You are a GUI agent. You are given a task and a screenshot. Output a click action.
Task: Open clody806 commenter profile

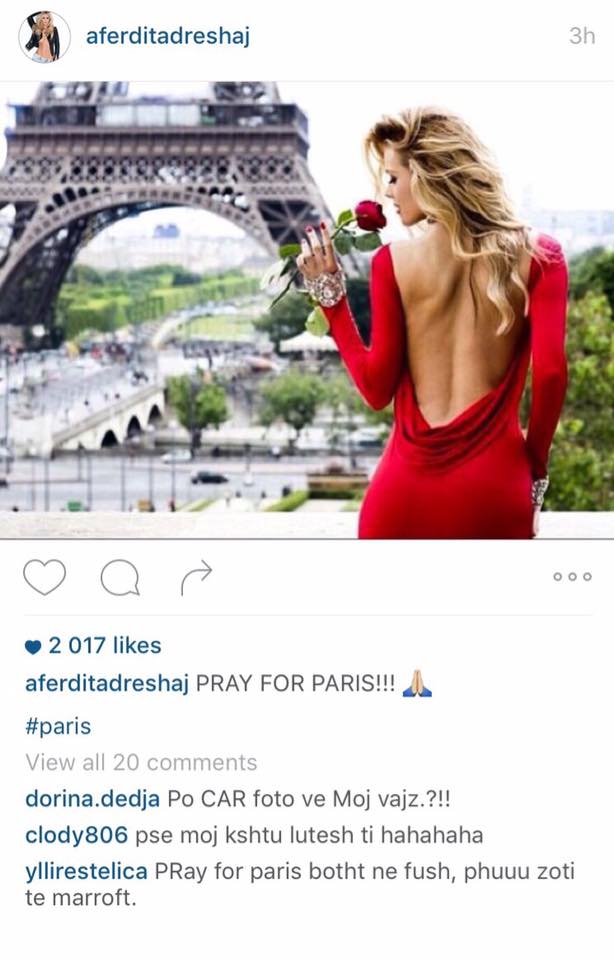point(76,835)
